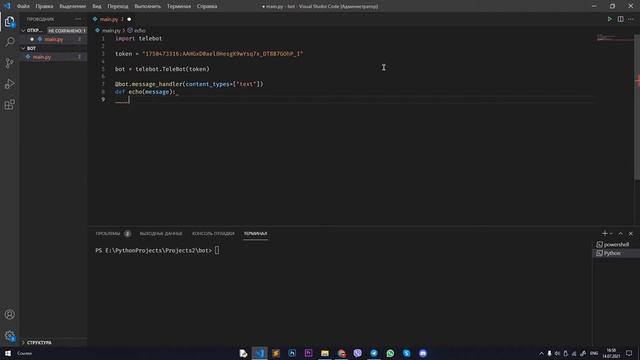Close main.py tab via unsaved dot
This screenshot has width=640, height=360.
point(129,19)
